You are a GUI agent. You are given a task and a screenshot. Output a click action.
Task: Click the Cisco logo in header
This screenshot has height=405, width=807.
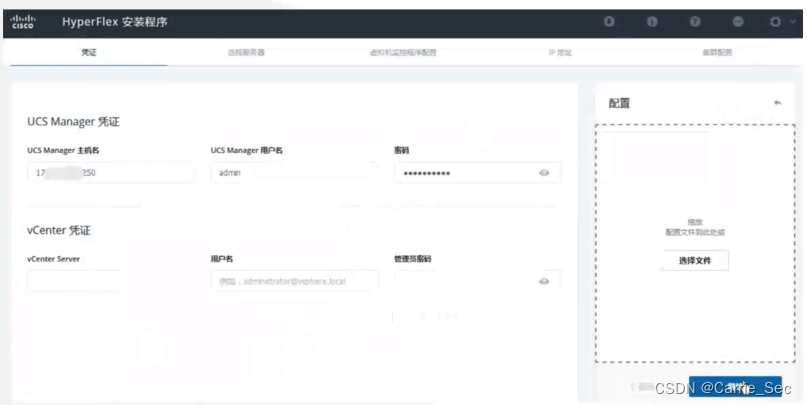(x=23, y=22)
